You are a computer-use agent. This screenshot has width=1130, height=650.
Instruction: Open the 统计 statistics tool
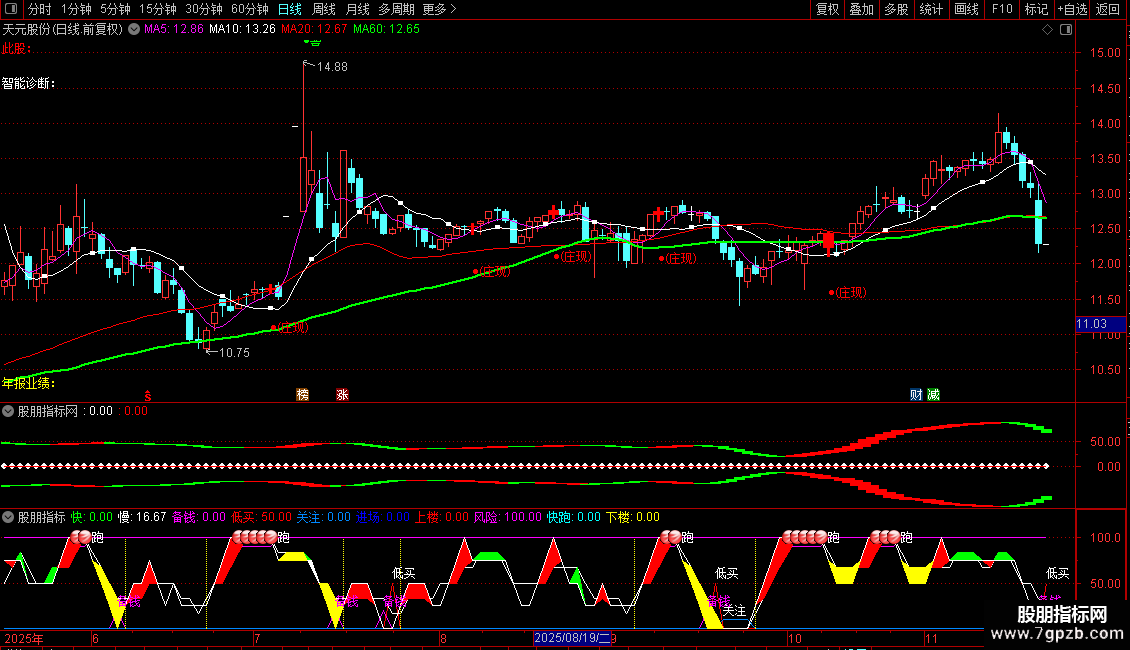click(931, 9)
